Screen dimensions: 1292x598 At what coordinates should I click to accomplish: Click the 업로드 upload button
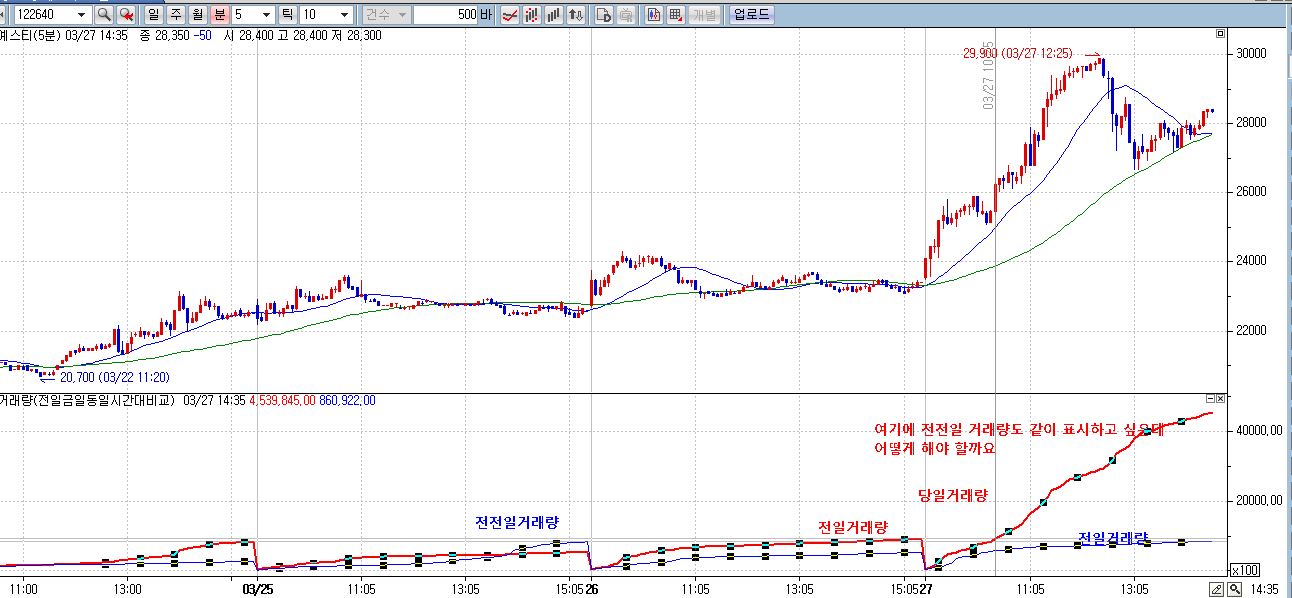[x=751, y=15]
